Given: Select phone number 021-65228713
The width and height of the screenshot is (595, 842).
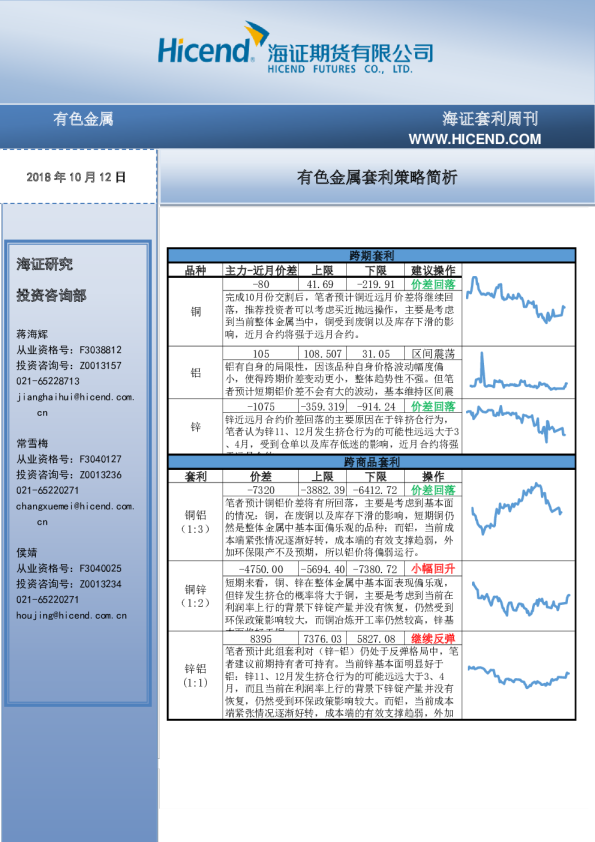Looking at the screenshot, I should point(48,381).
